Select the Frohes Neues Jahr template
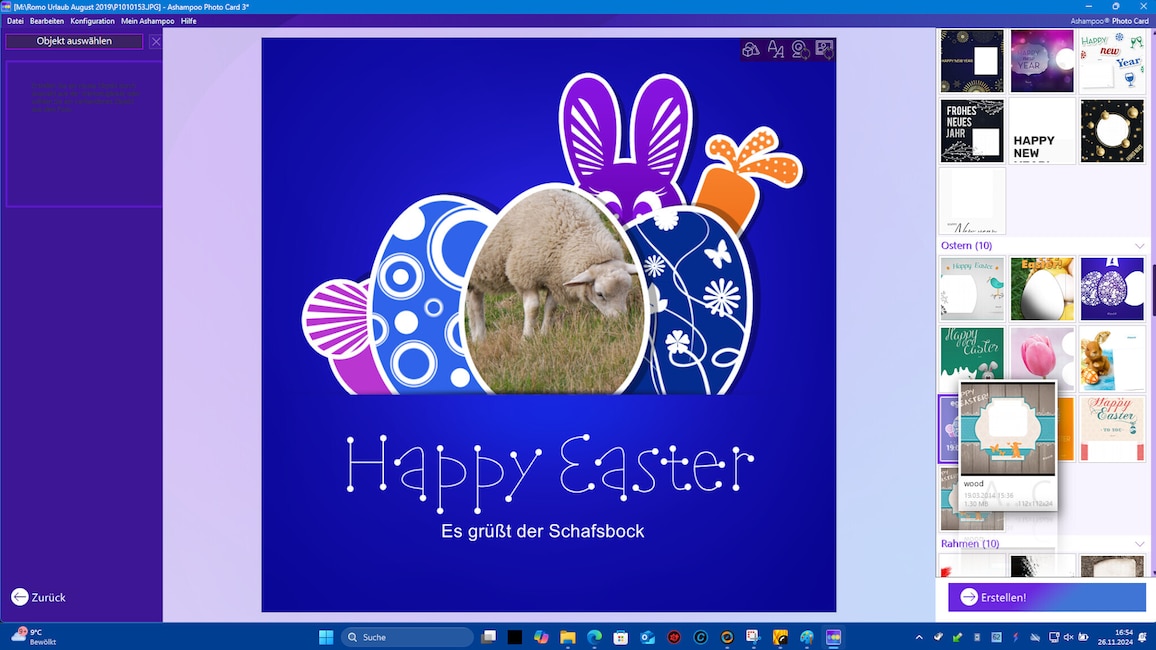This screenshot has height=650, width=1156. 971,130
